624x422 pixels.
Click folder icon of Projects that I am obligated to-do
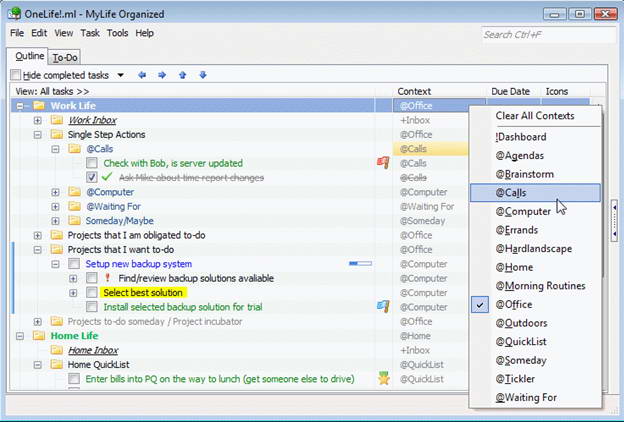coord(57,235)
